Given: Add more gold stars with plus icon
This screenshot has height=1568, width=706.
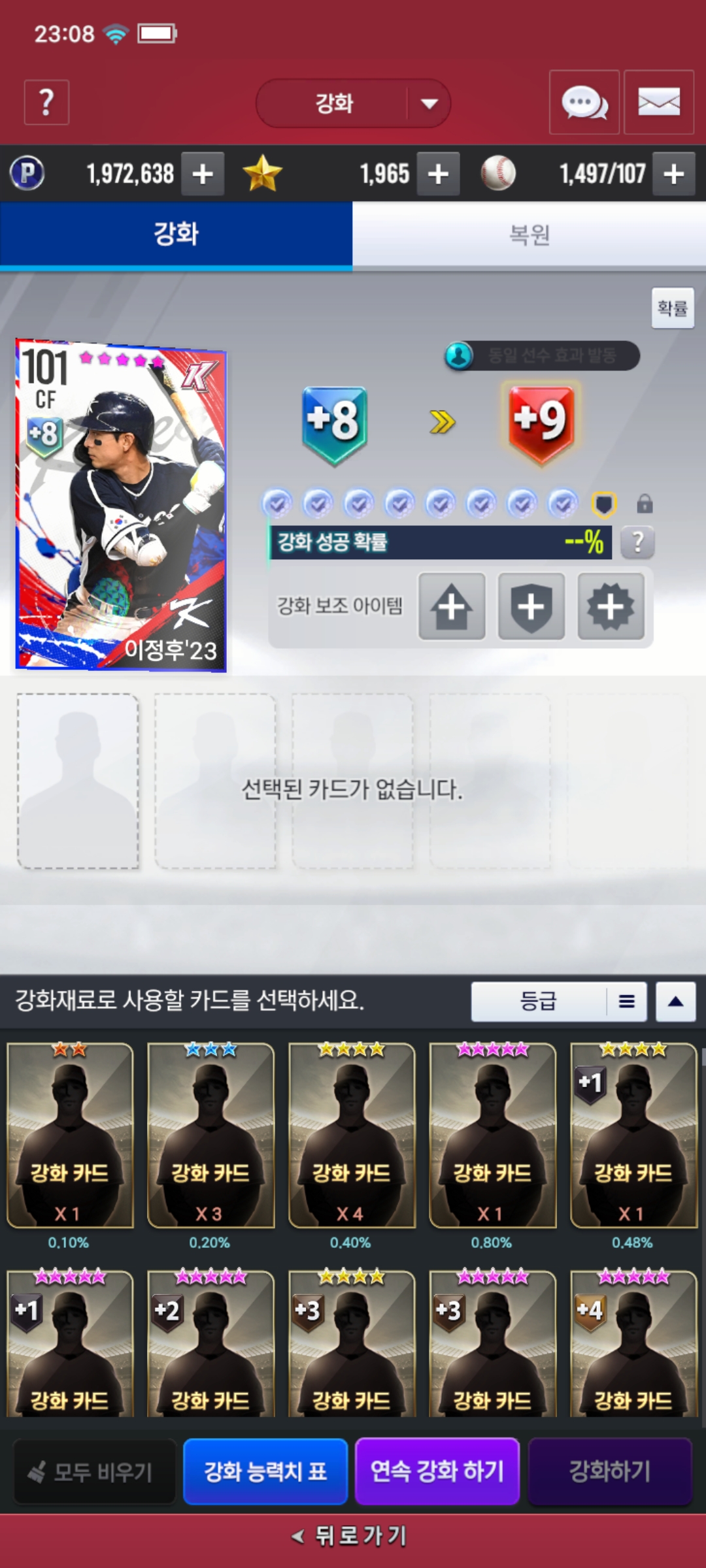Looking at the screenshot, I should coord(438,174).
